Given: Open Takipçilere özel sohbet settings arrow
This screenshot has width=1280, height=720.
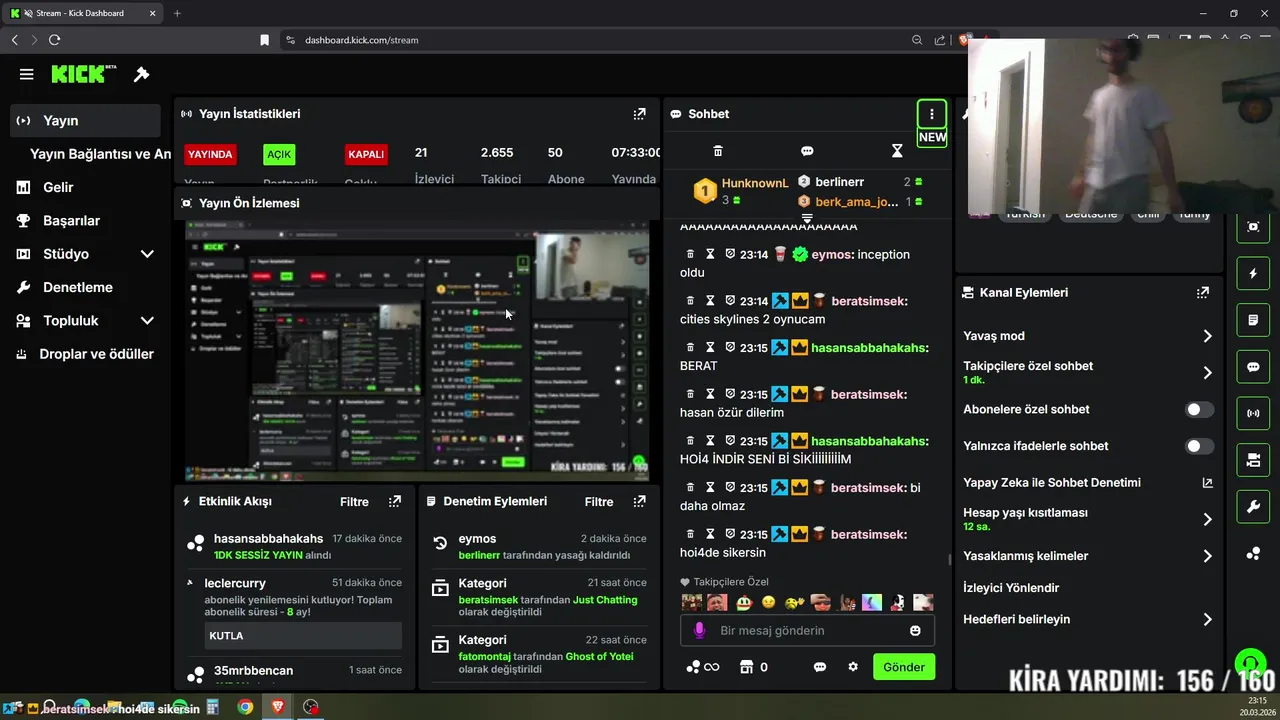Looking at the screenshot, I should click(x=1207, y=373).
